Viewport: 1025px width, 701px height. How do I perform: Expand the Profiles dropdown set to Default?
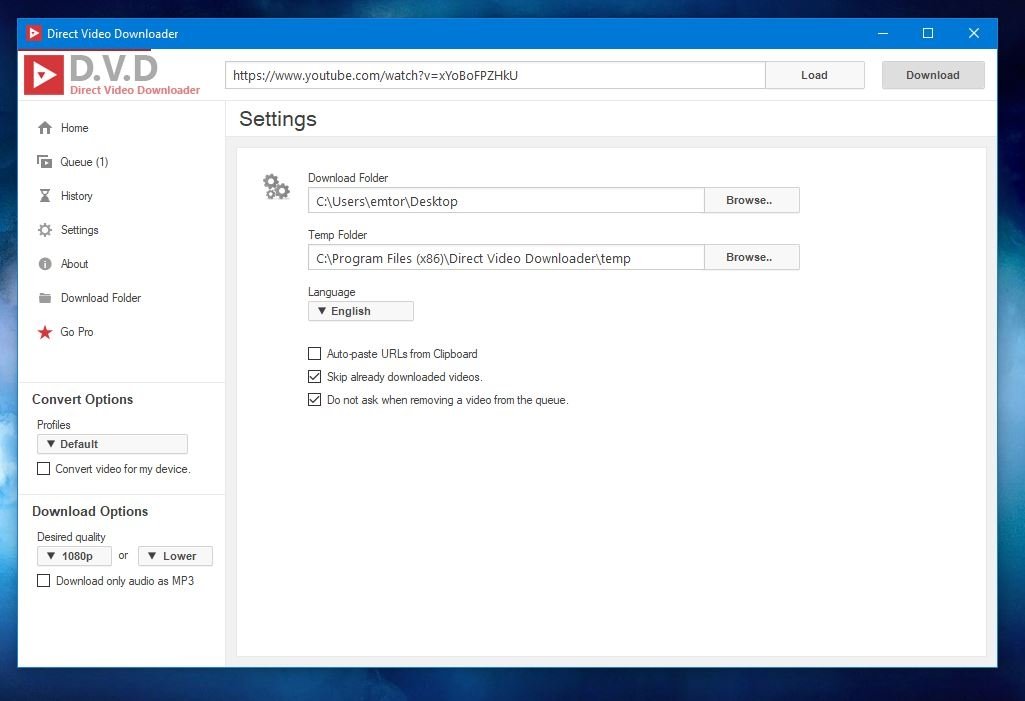point(112,444)
